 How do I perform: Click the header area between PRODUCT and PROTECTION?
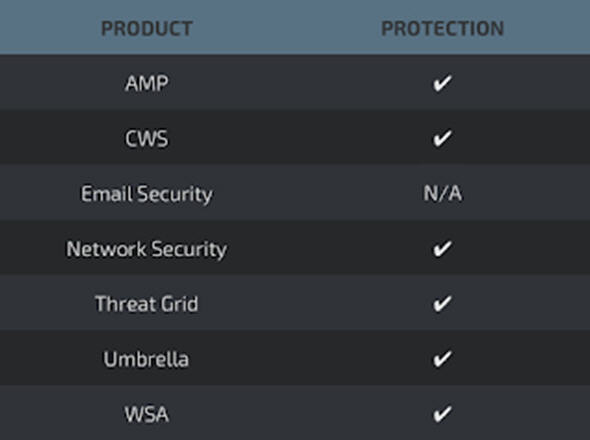[x=287, y=28]
